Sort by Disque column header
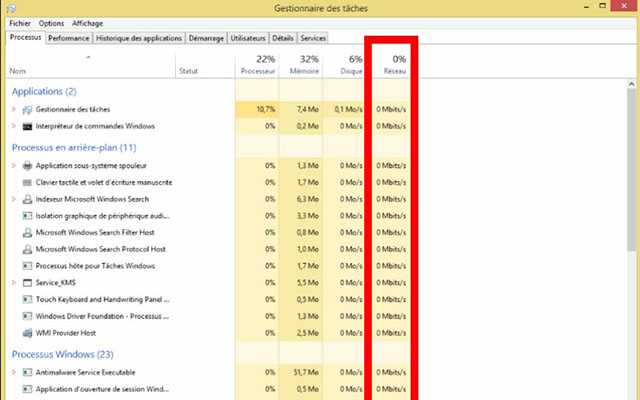The height and width of the screenshot is (400, 640). [343, 65]
